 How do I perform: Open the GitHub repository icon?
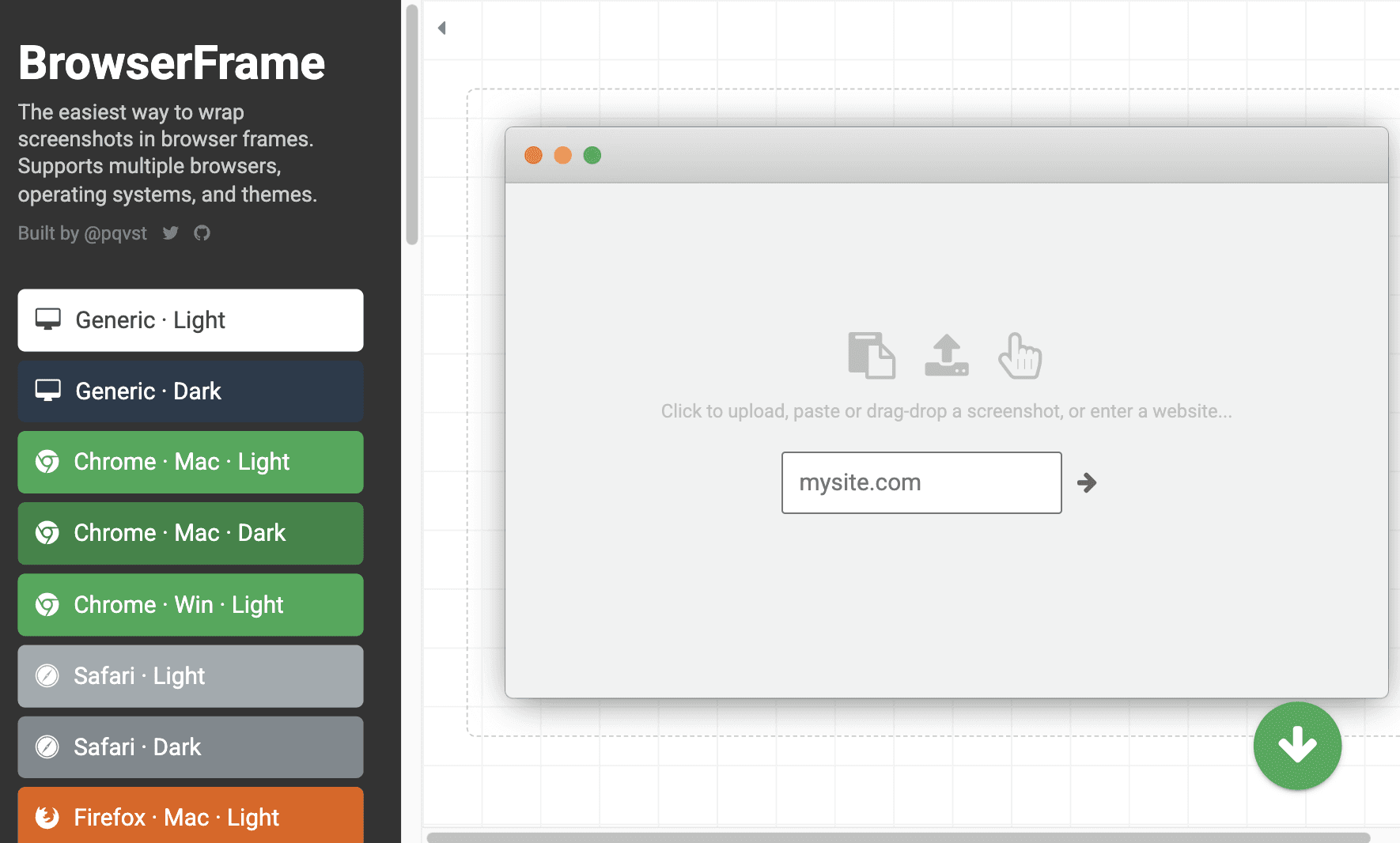[x=202, y=232]
